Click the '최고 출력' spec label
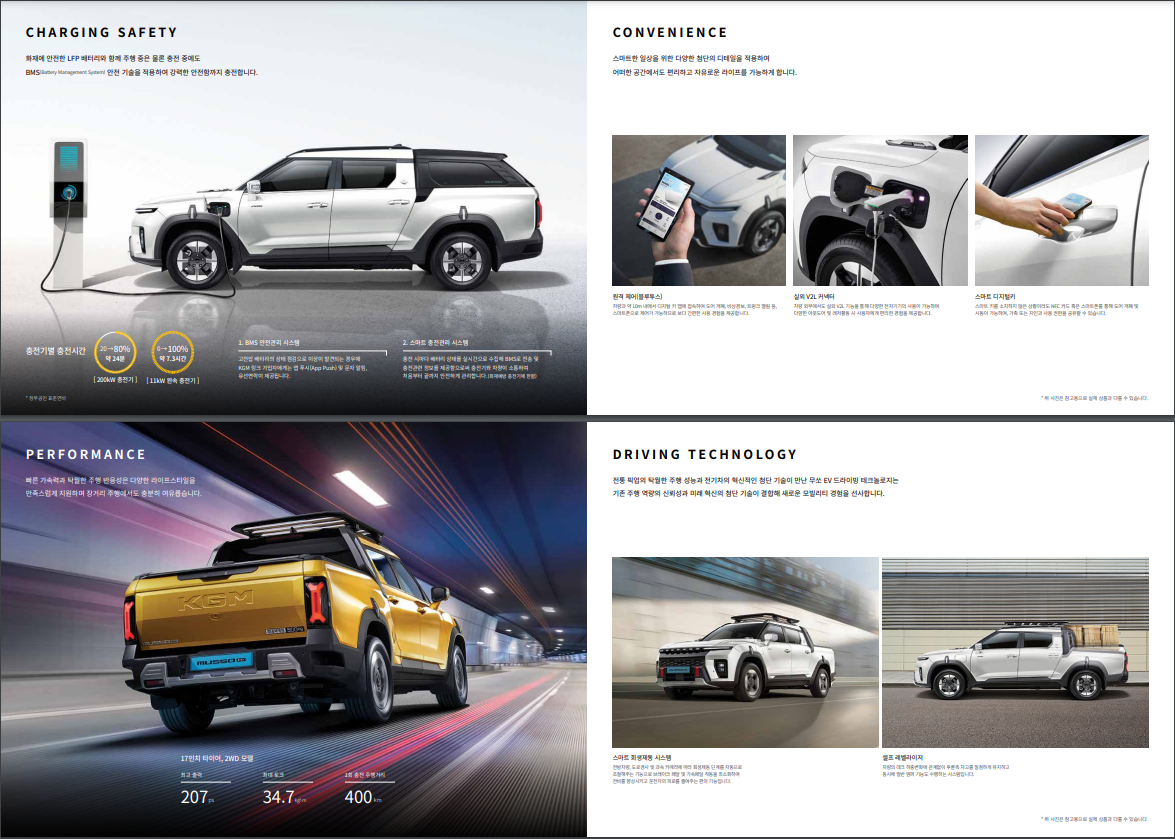This screenshot has height=839, width=1175. coord(191,775)
